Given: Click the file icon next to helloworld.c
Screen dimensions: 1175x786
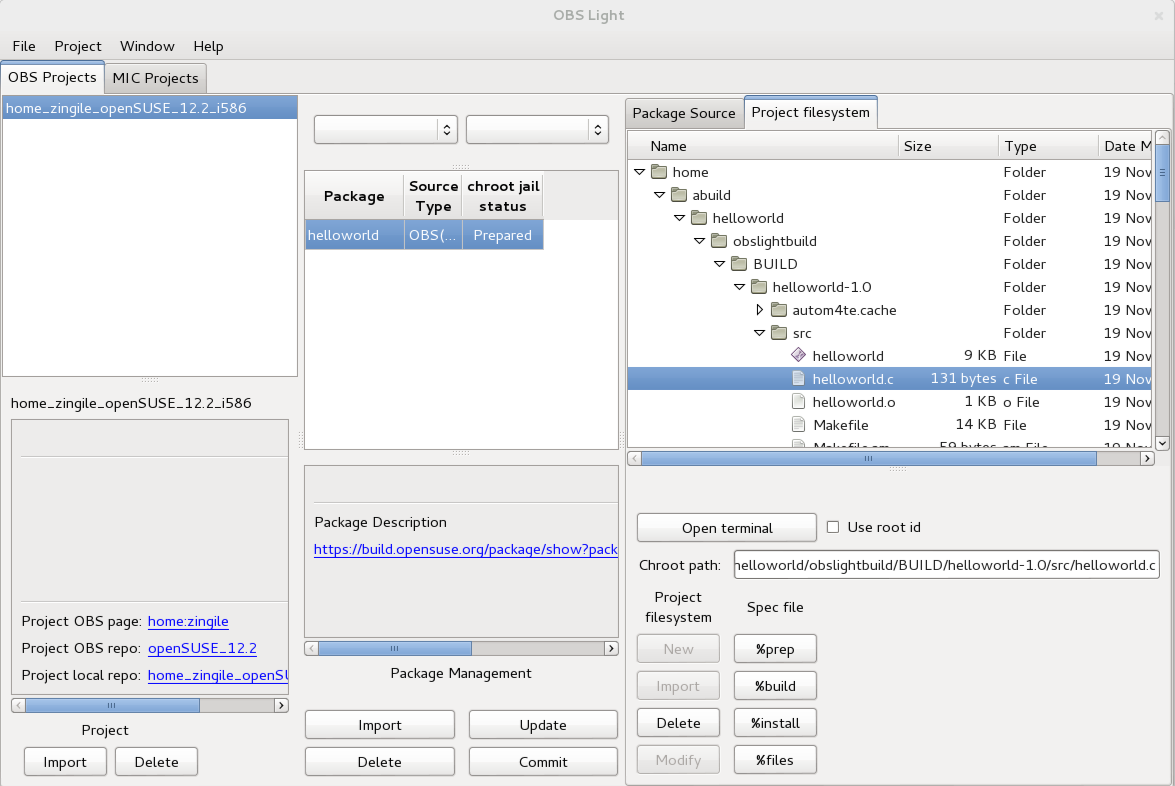Looking at the screenshot, I should tap(798, 378).
